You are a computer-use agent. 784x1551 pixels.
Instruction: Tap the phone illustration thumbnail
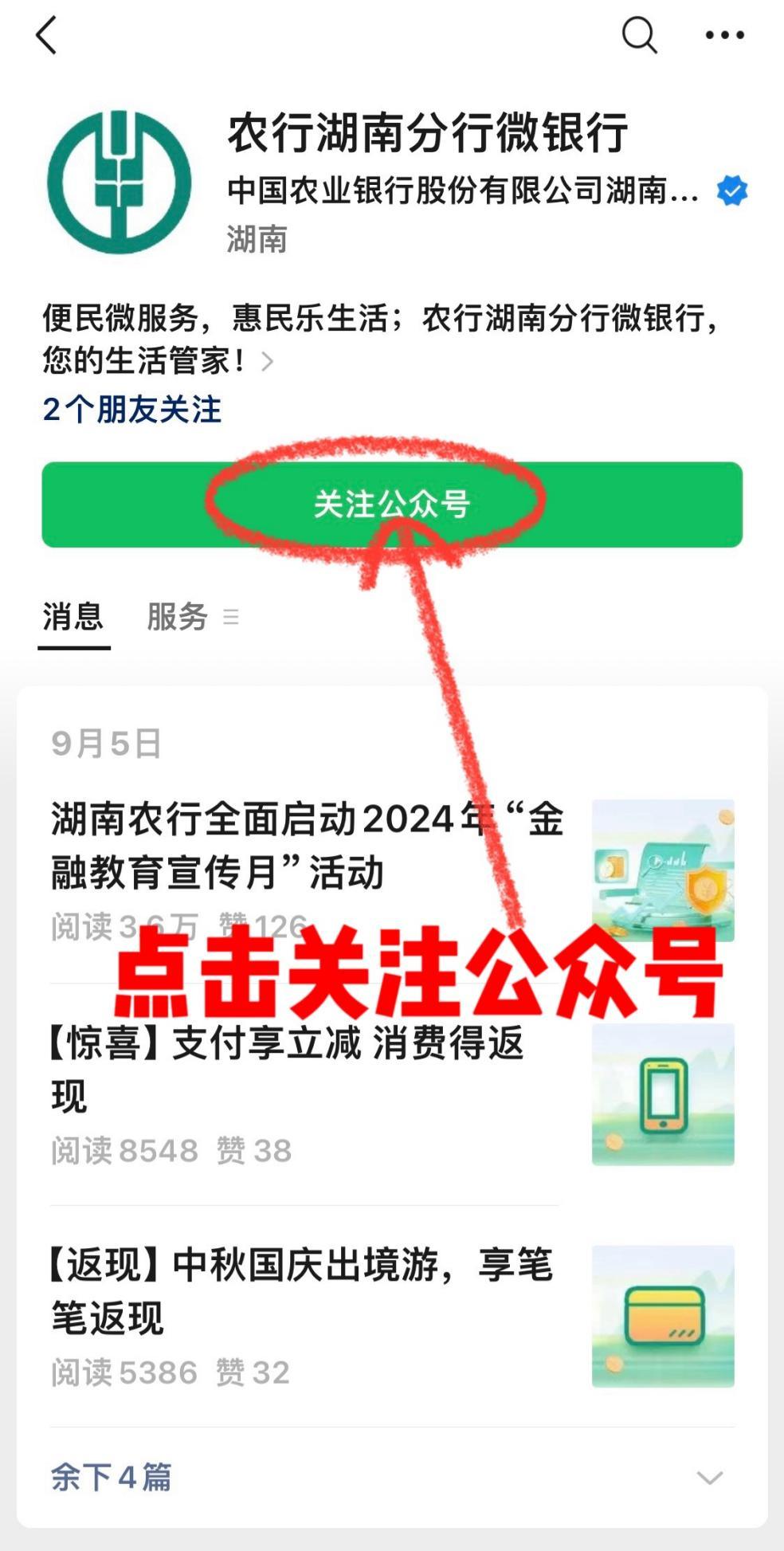point(663,1094)
